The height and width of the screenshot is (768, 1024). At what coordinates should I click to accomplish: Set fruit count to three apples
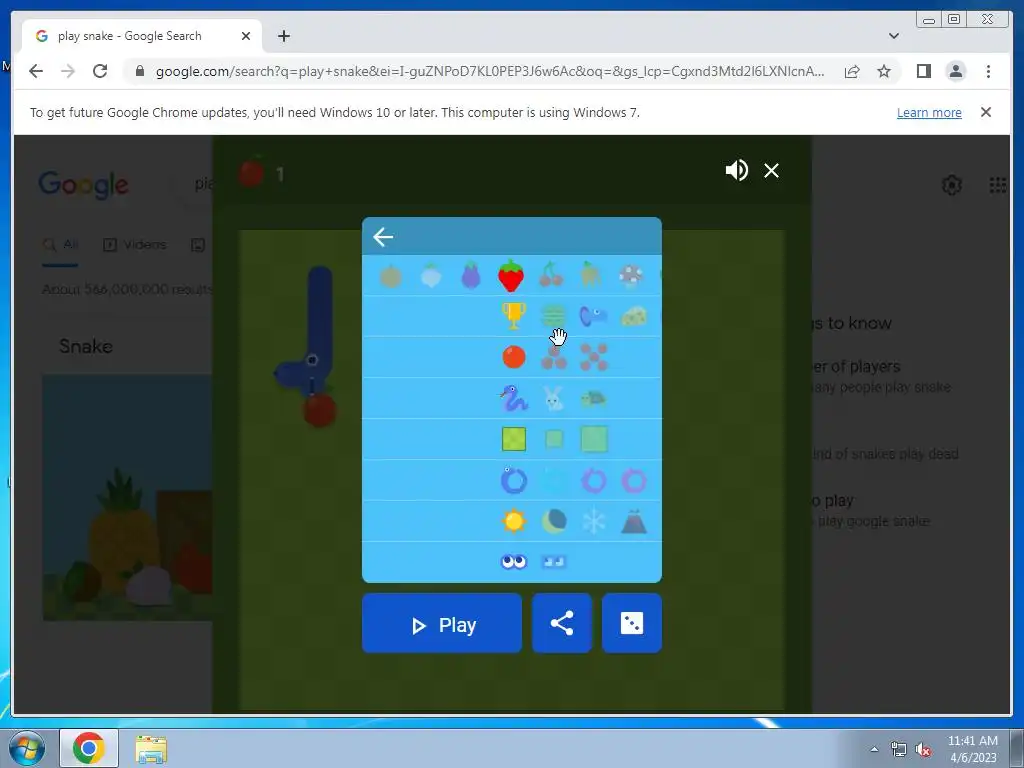tap(554, 357)
